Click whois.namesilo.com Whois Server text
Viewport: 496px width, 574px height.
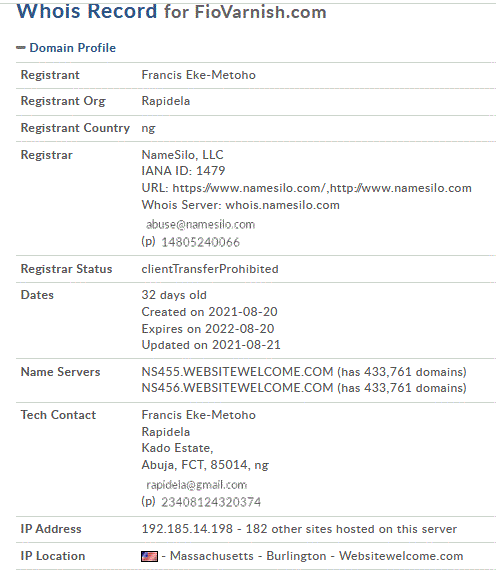click(282, 205)
